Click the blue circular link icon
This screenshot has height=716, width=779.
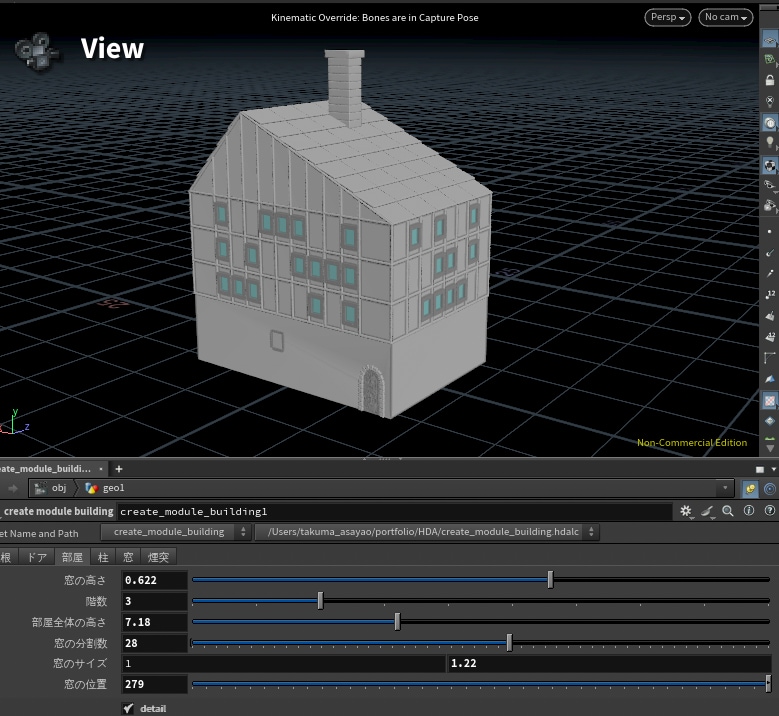point(770,489)
